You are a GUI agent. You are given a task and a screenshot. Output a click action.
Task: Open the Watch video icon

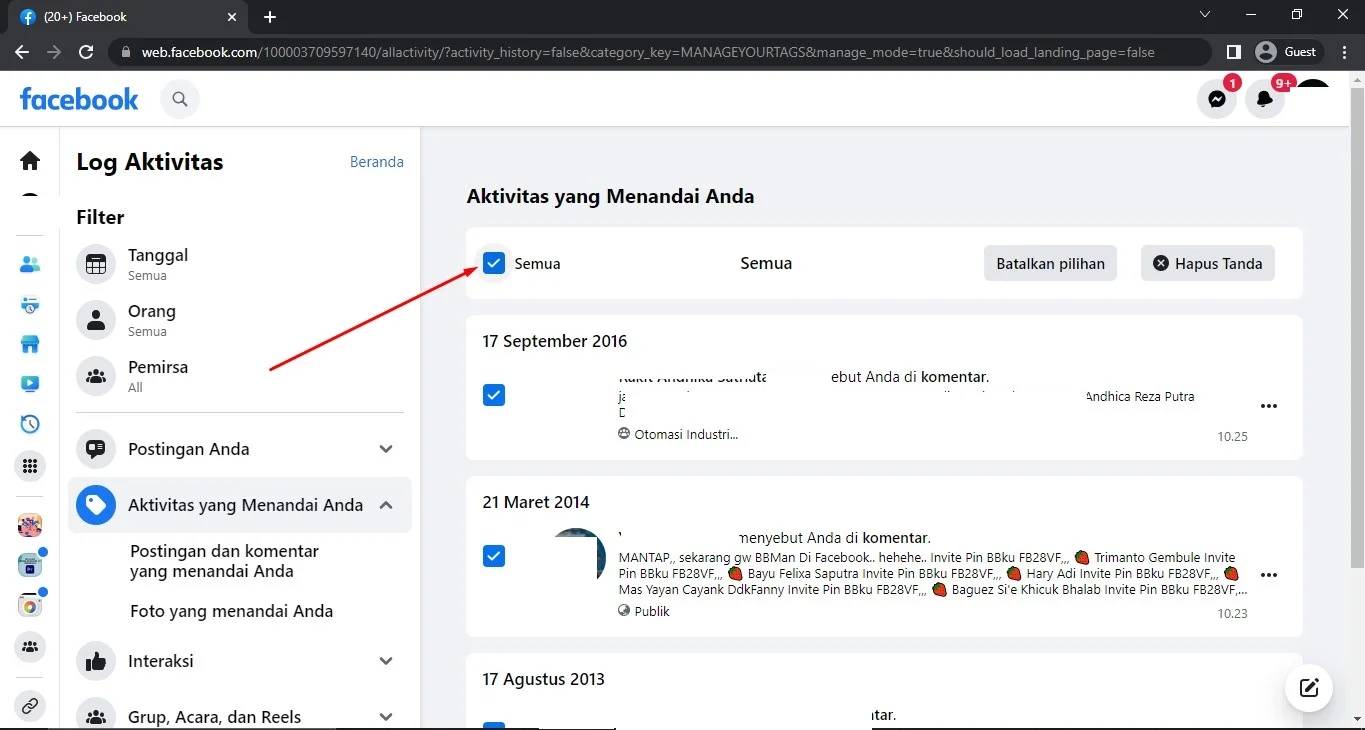tap(30, 383)
